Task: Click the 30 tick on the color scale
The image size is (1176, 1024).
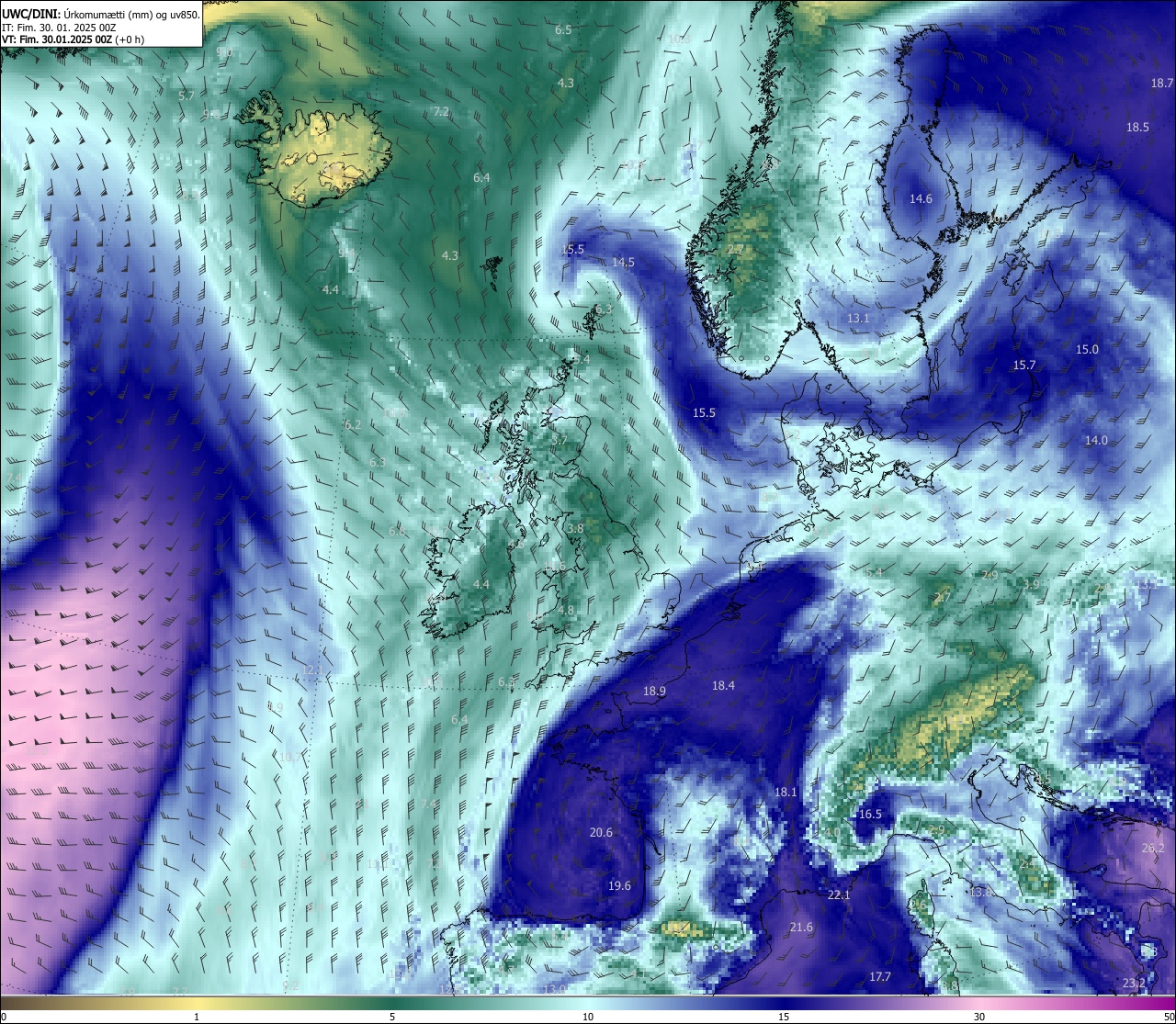Action: tap(979, 1016)
